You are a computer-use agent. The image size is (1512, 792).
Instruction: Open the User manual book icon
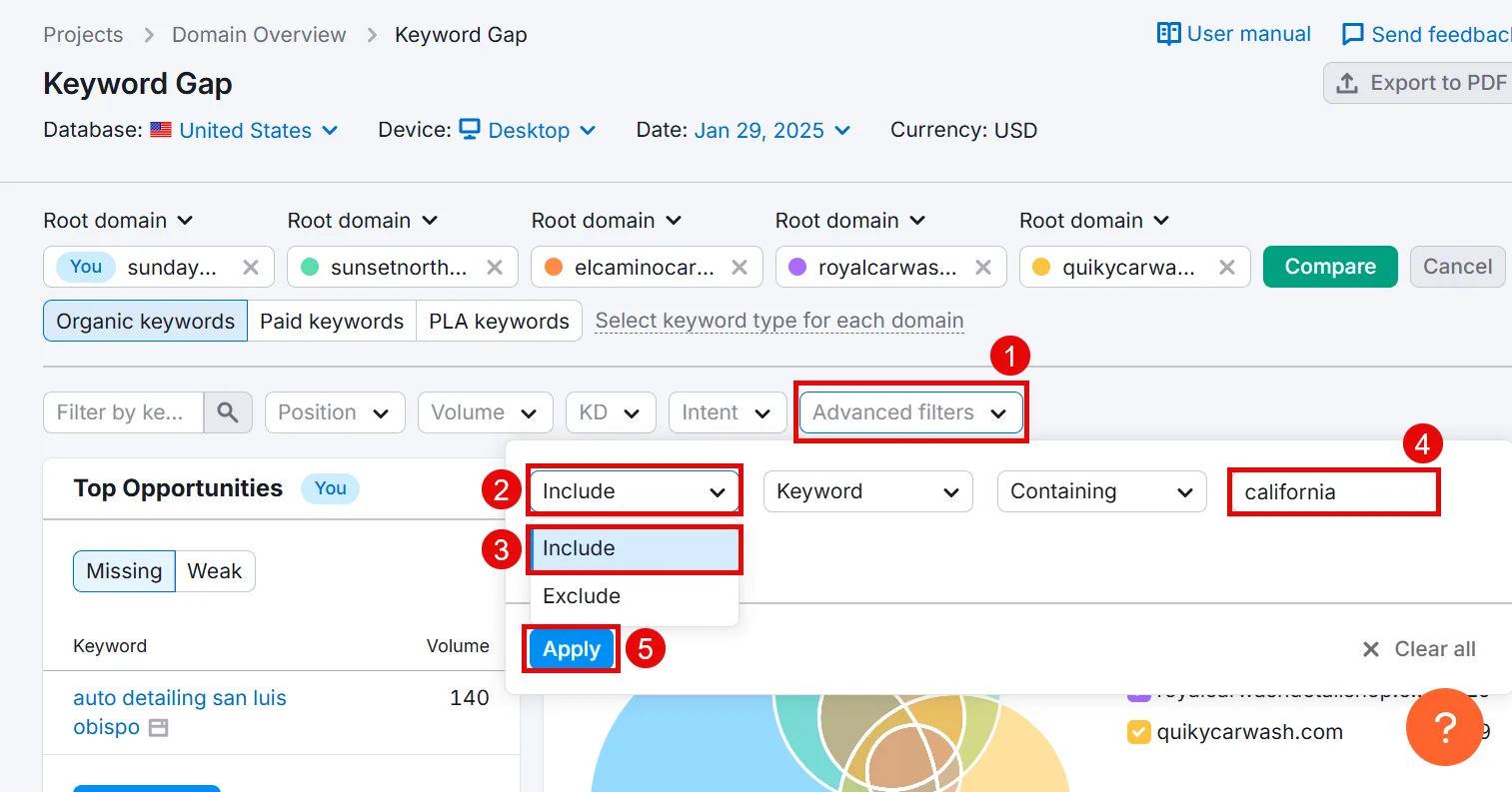coord(1168,34)
